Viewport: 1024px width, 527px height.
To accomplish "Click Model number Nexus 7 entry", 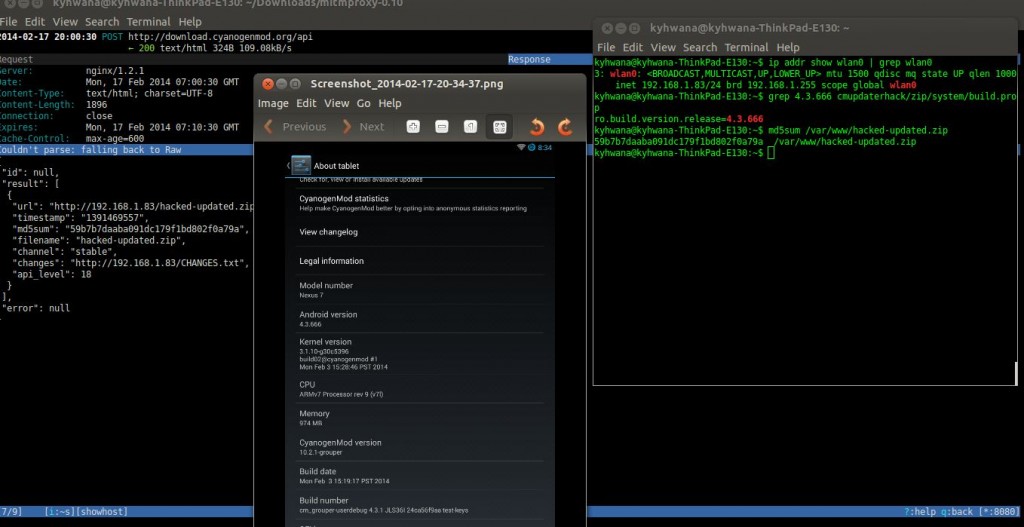I will coord(419,290).
